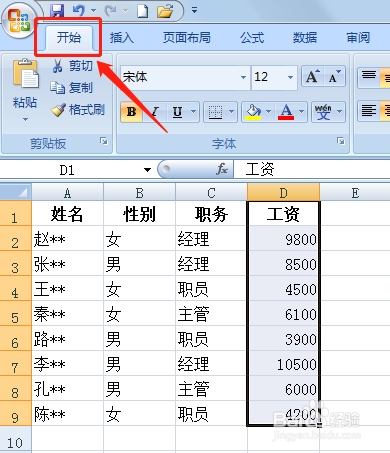The image size is (390, 453).
Task: Expand the fill color dropdown arrow
Action: [x=269, y=112]
